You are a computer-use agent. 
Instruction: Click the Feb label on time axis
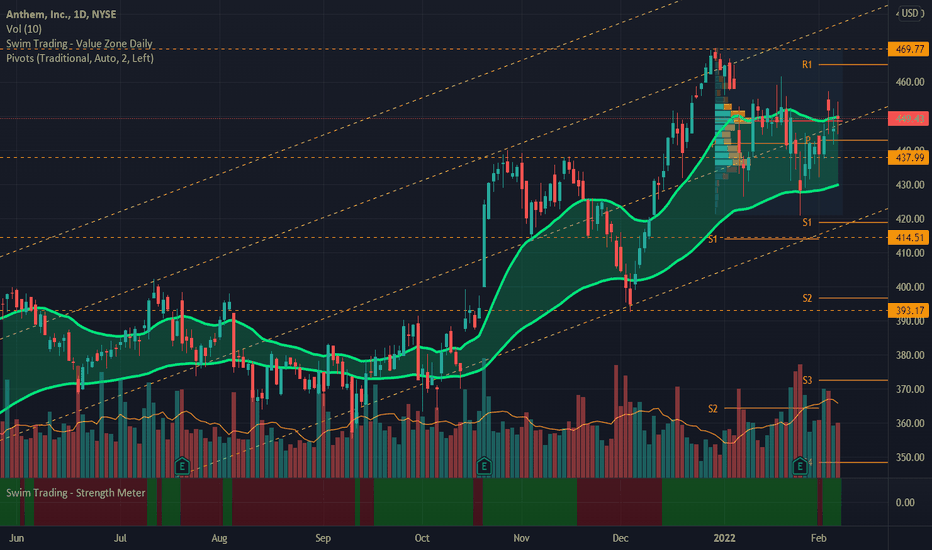[x=818, y=538]
